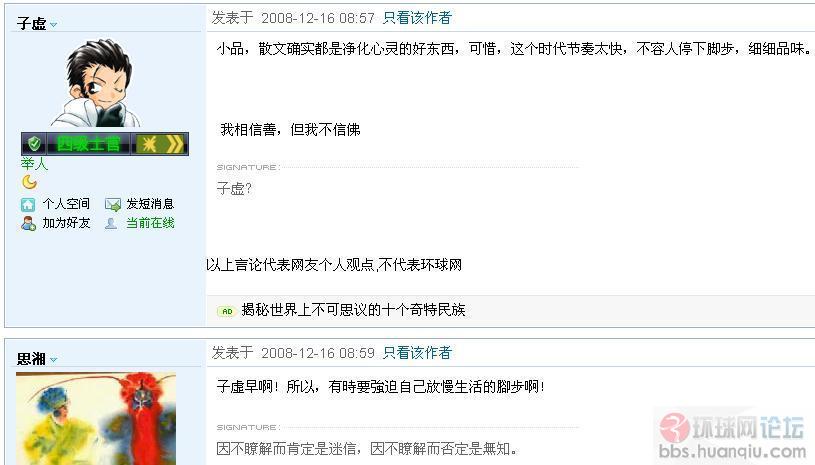
Task: Open the 个人空间 link
Action: [66, 204]
